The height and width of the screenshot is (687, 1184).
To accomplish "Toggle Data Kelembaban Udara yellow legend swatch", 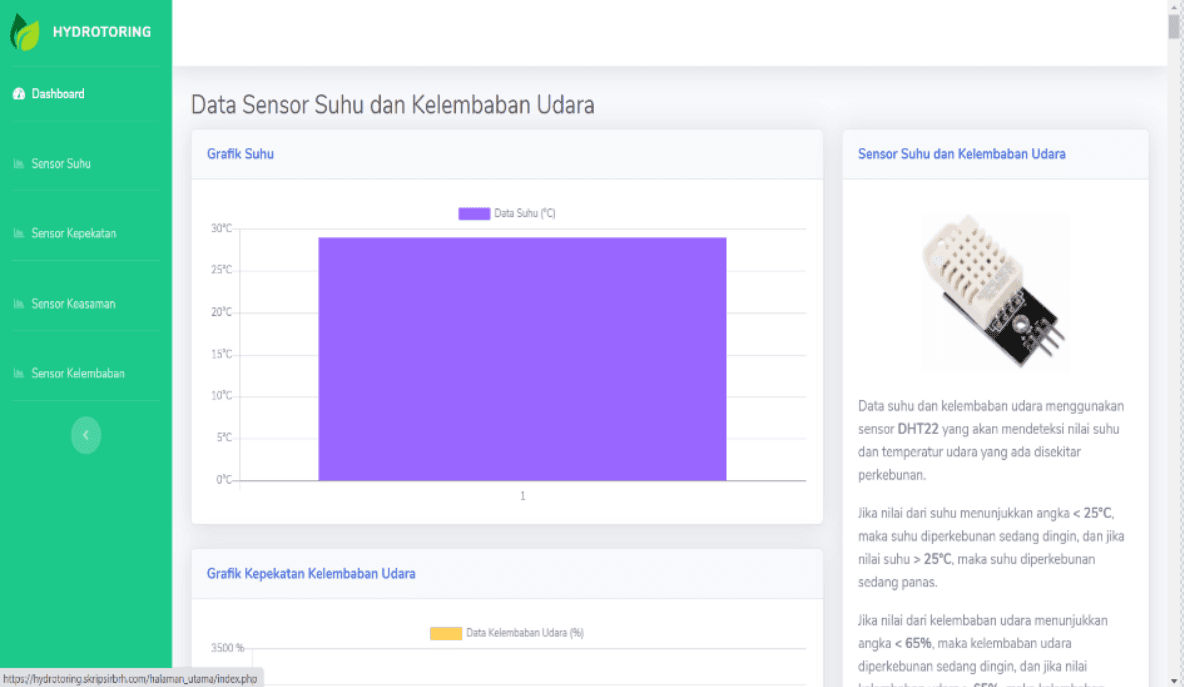I will click(446, 633).
